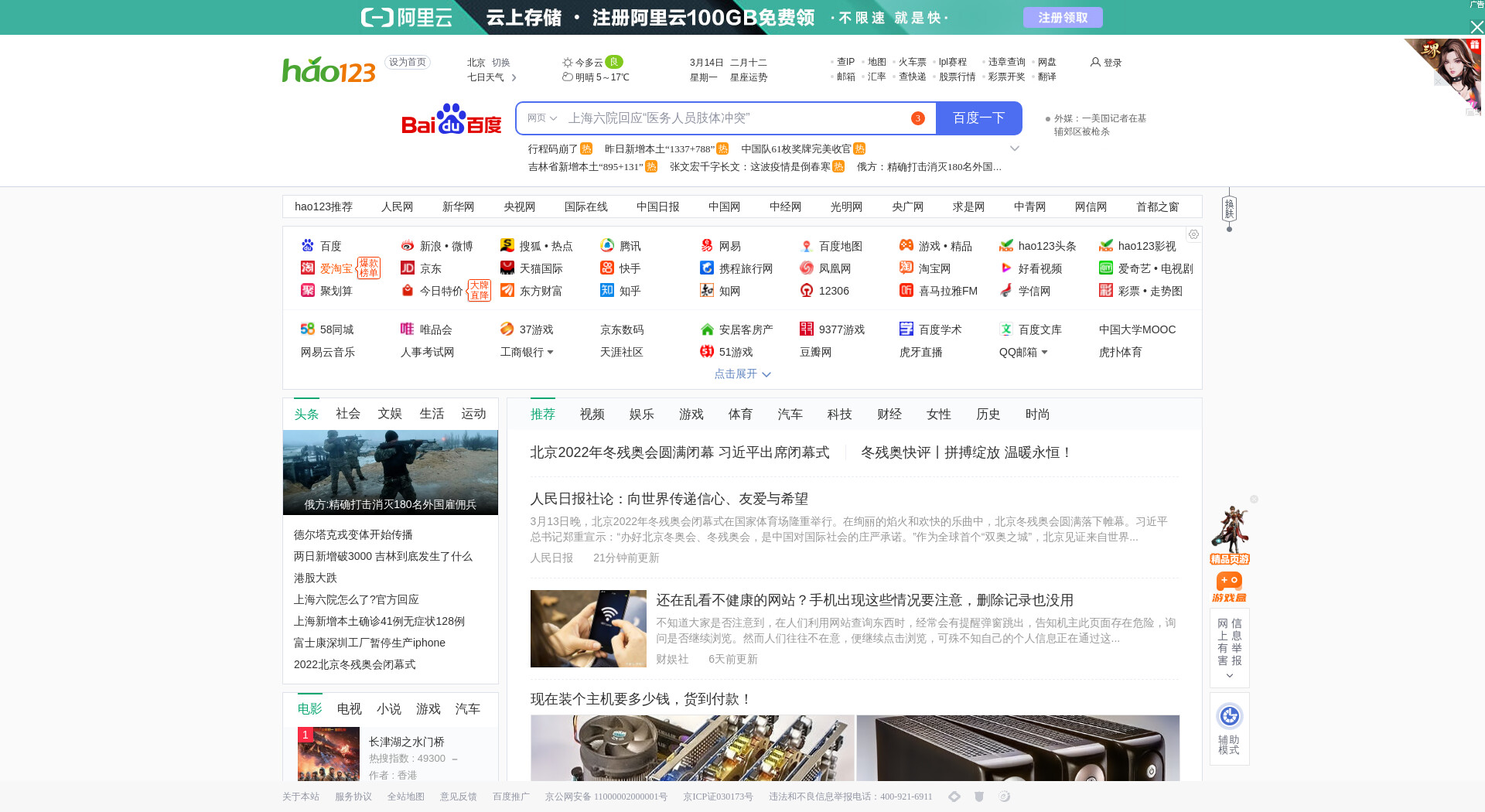Open the 新浪 weibo icon link
This screenshot has height=812, width=1485.
point(408,246)
